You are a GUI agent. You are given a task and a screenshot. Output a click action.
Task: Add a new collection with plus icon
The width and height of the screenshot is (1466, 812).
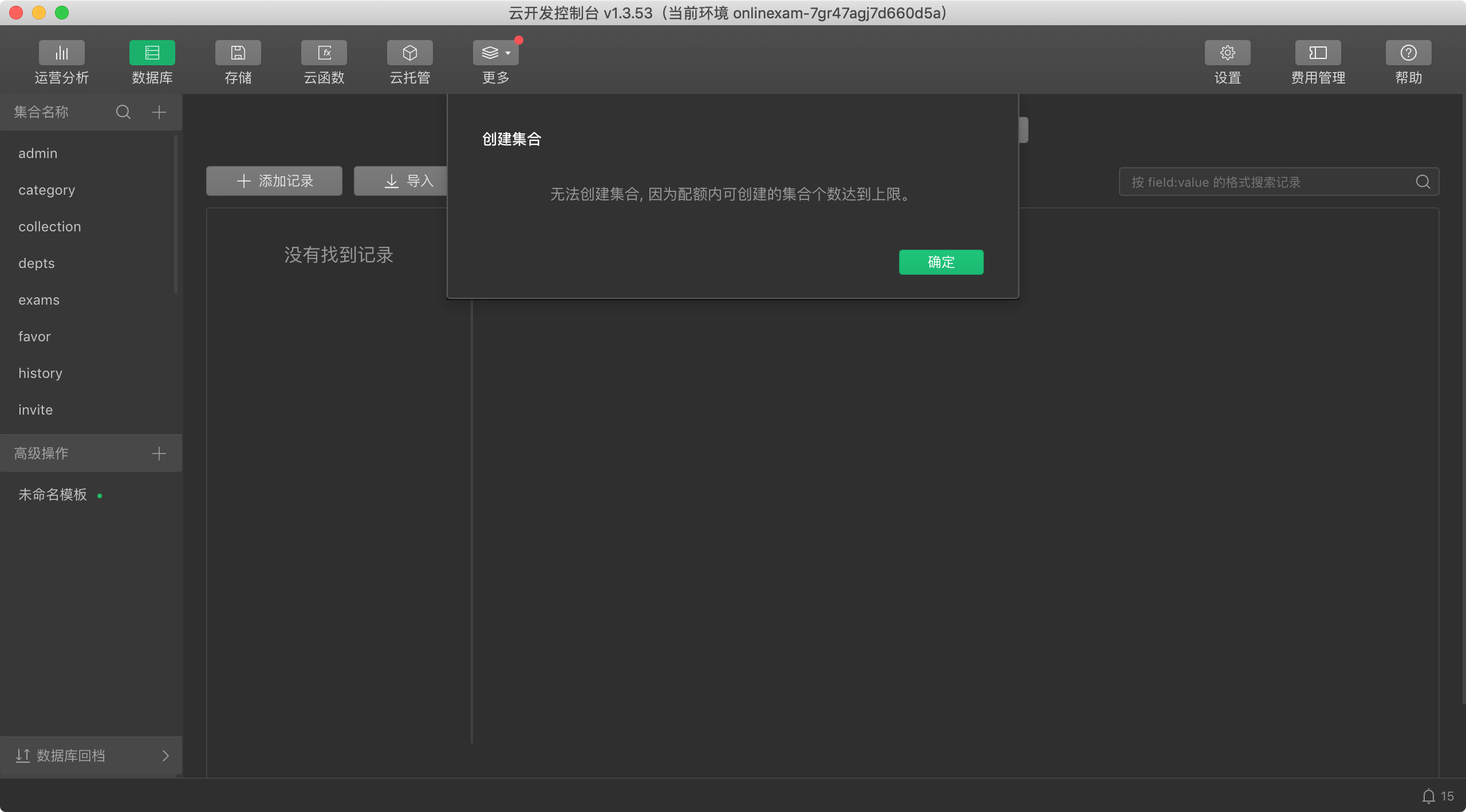click(x=159, y=112)
